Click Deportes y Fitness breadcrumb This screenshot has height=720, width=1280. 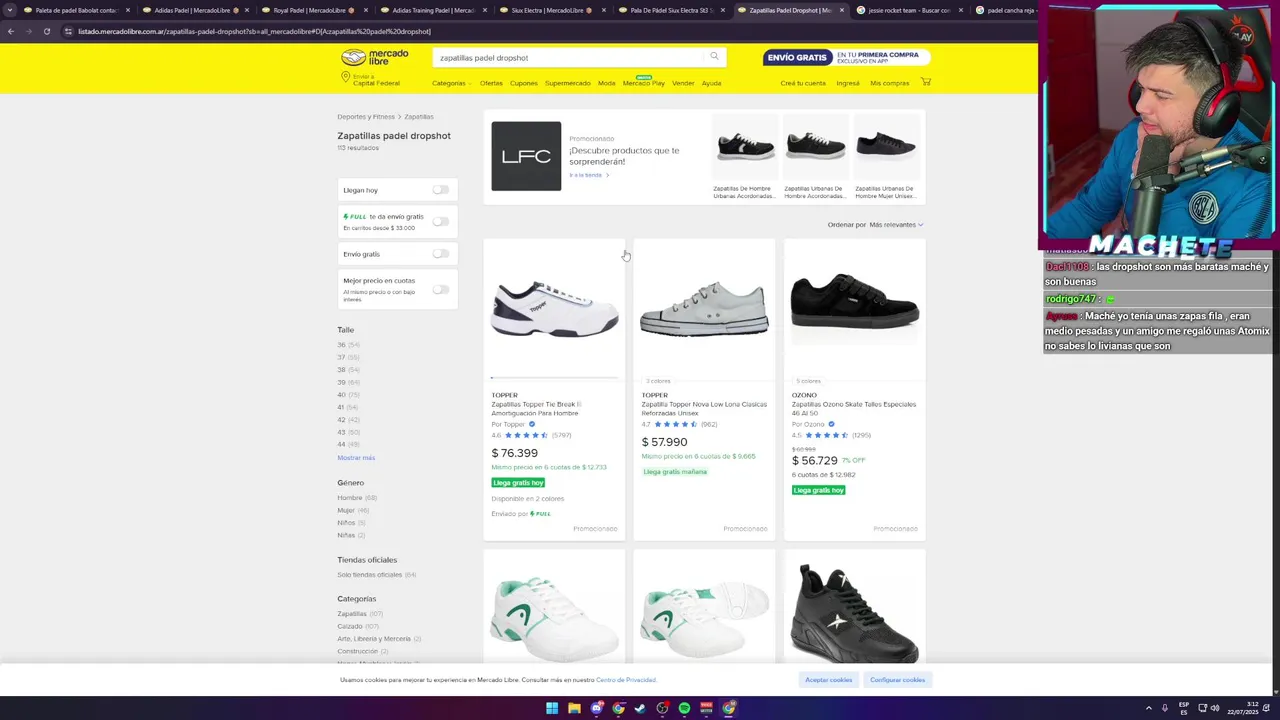coord(366,117)
